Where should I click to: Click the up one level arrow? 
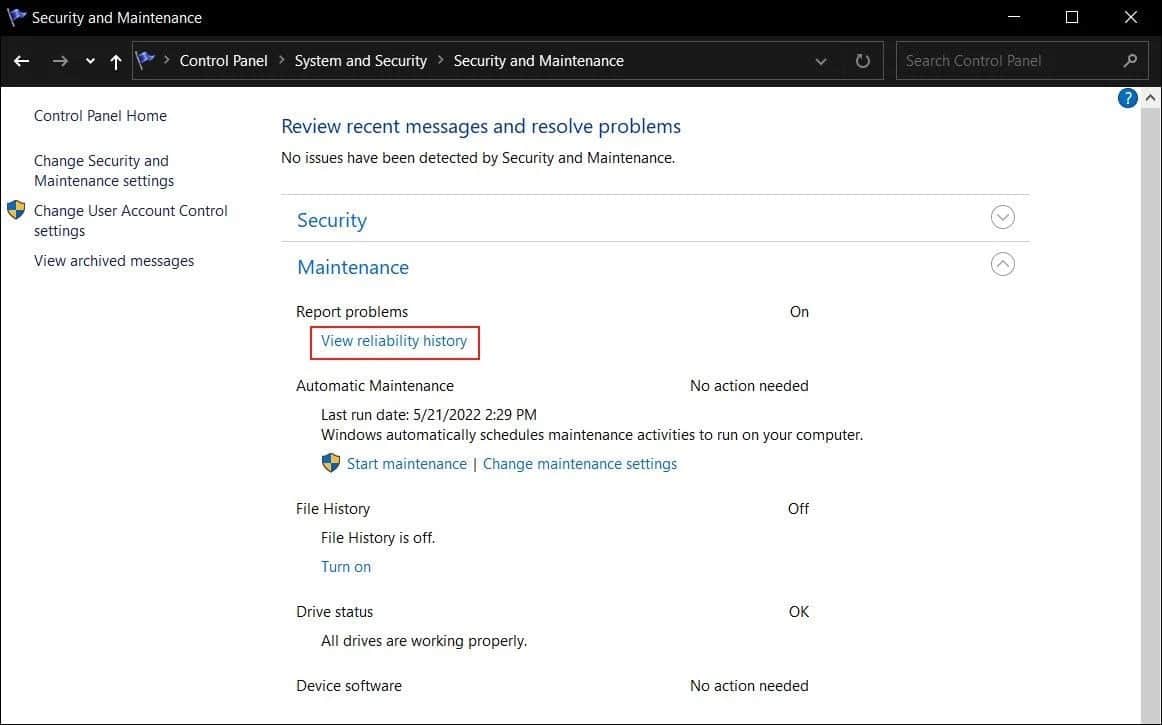[115, 60]
